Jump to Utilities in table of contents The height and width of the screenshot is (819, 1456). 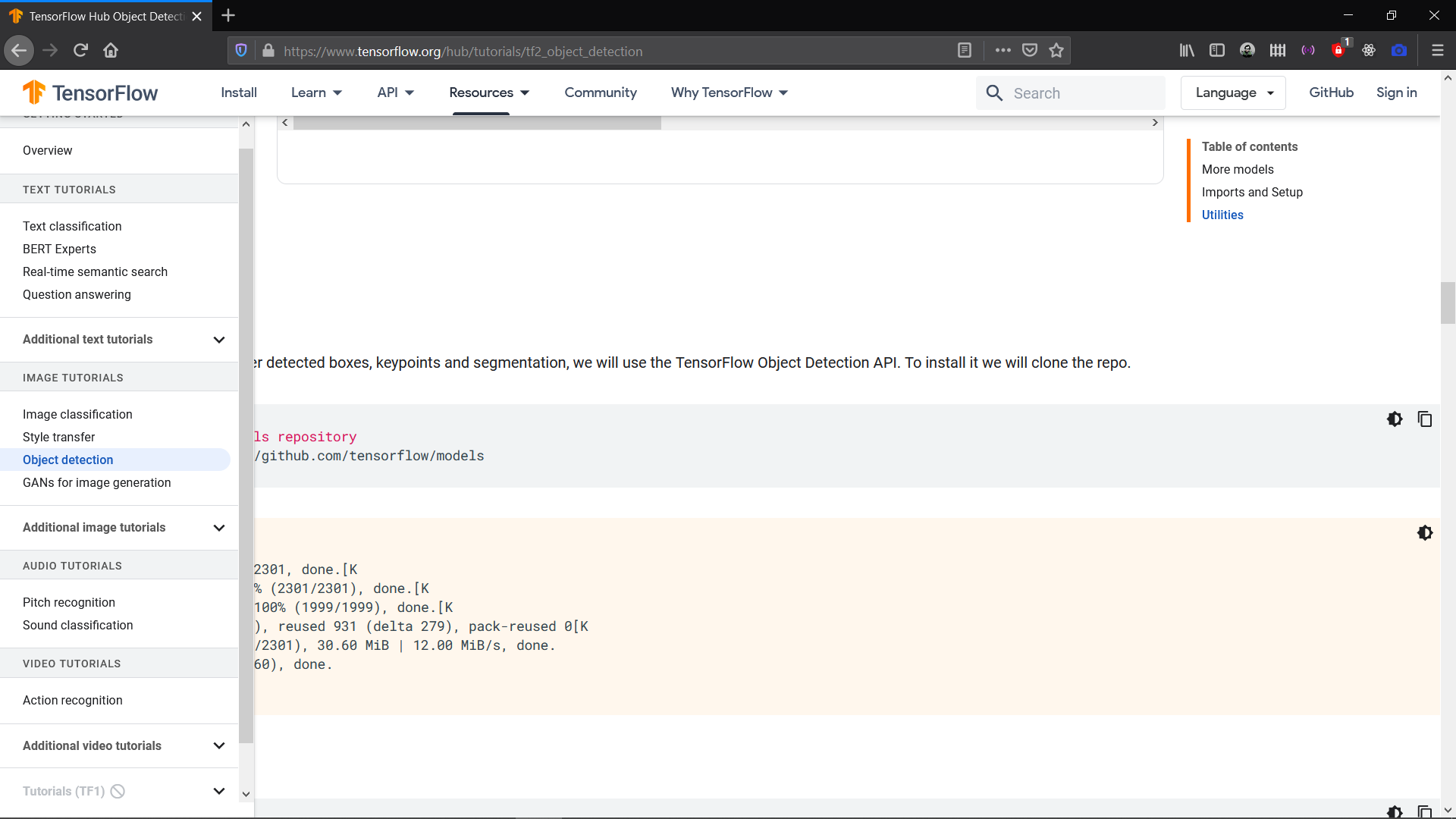pos(1222,215)
